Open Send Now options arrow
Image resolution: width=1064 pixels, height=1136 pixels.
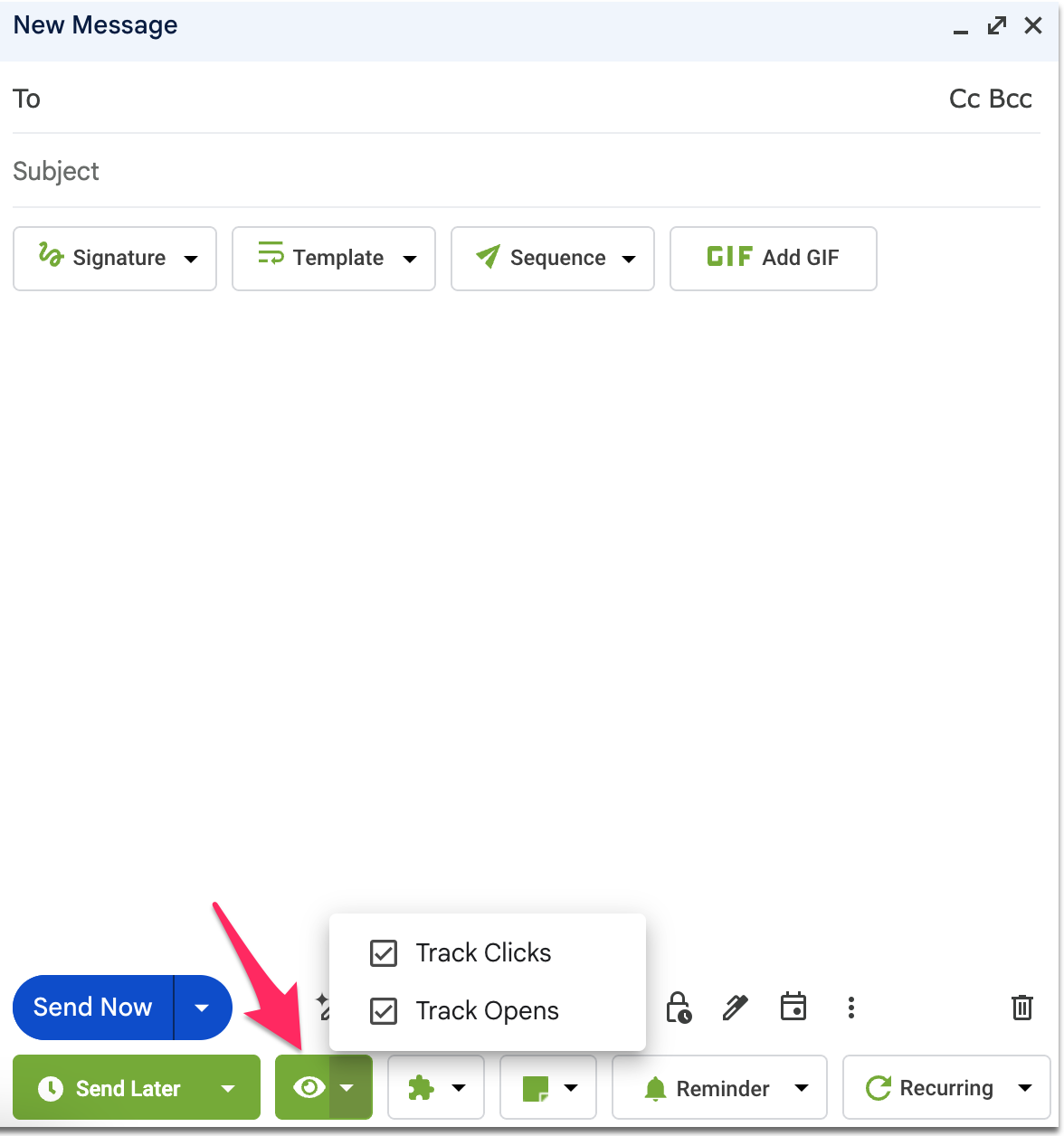click(x=202, y=1008)
